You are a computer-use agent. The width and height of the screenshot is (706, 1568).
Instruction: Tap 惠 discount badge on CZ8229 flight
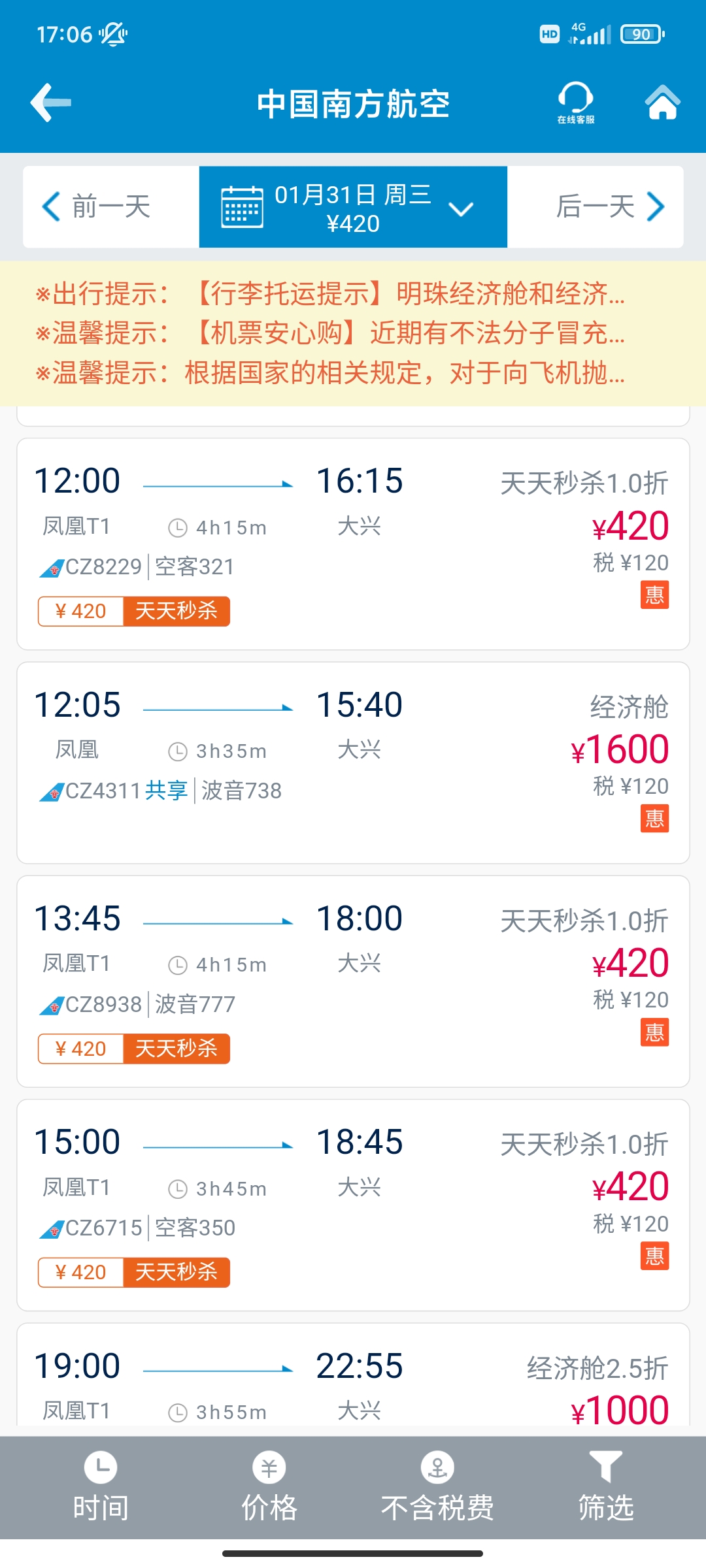point(654,595)
